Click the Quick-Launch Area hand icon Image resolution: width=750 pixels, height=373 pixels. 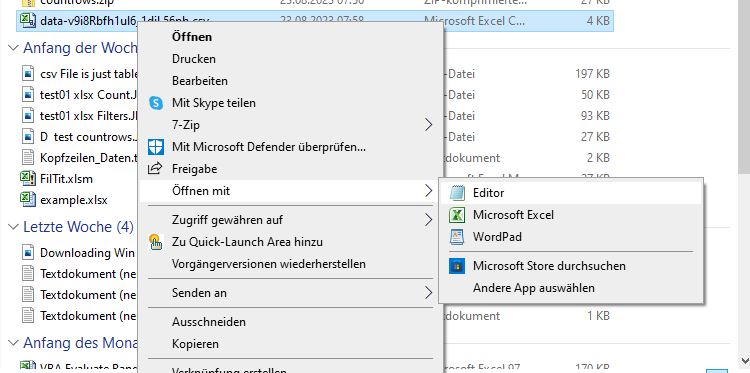click(x=155, y=241)
